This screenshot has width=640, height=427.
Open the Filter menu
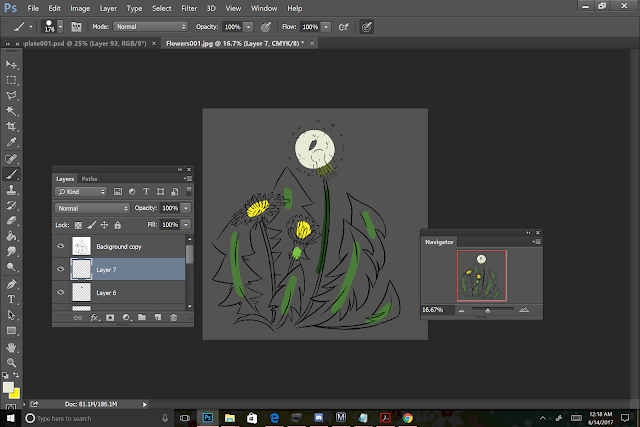click(189, 8)
